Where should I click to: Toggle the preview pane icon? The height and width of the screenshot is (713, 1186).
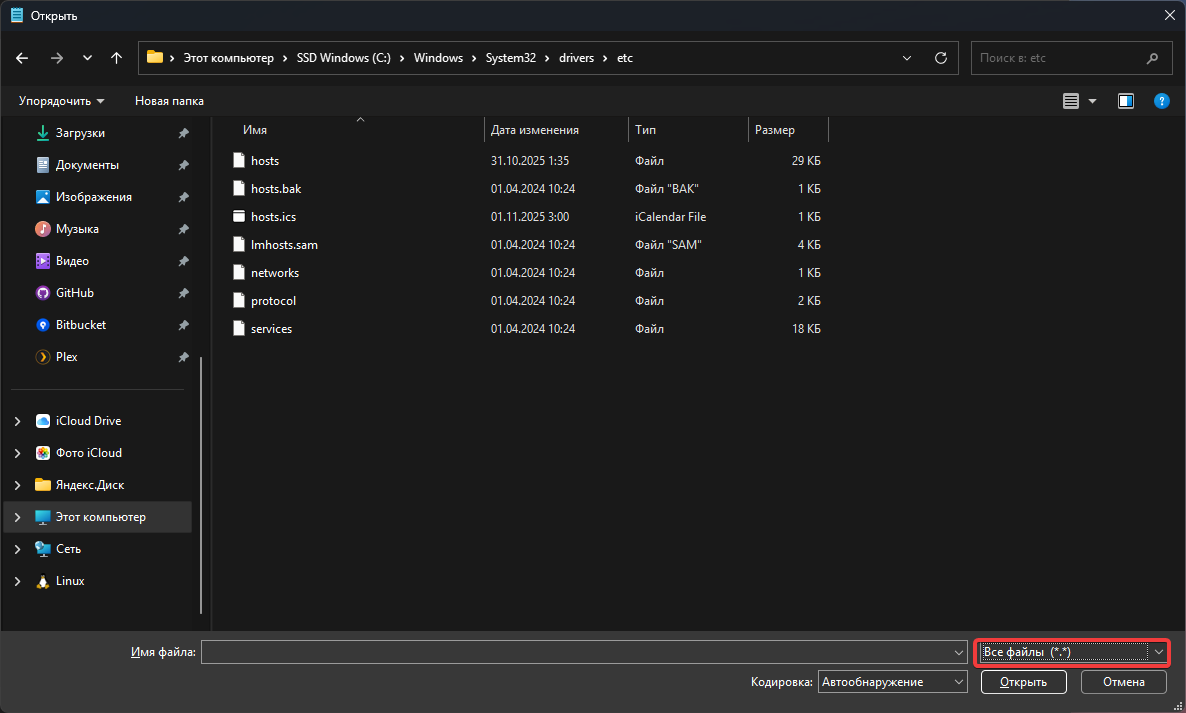(x=1126, y=101)
